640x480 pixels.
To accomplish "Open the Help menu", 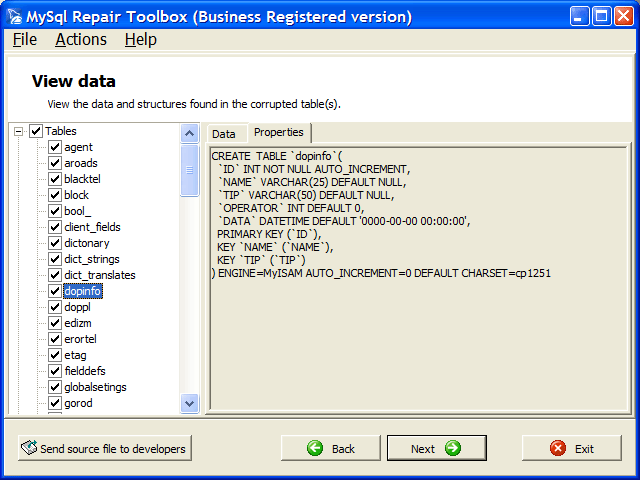I will coord(140,40).
